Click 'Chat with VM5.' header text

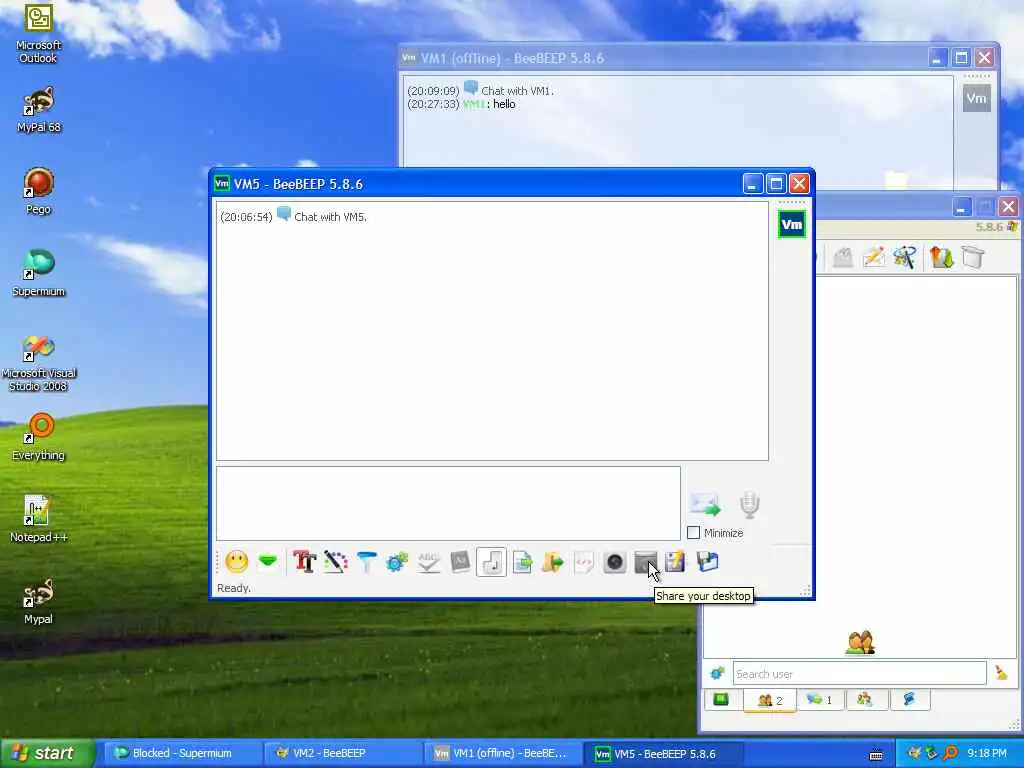330,217
